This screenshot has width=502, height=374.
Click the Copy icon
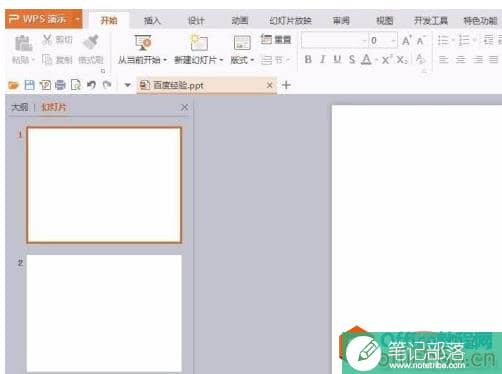point(47,60)
